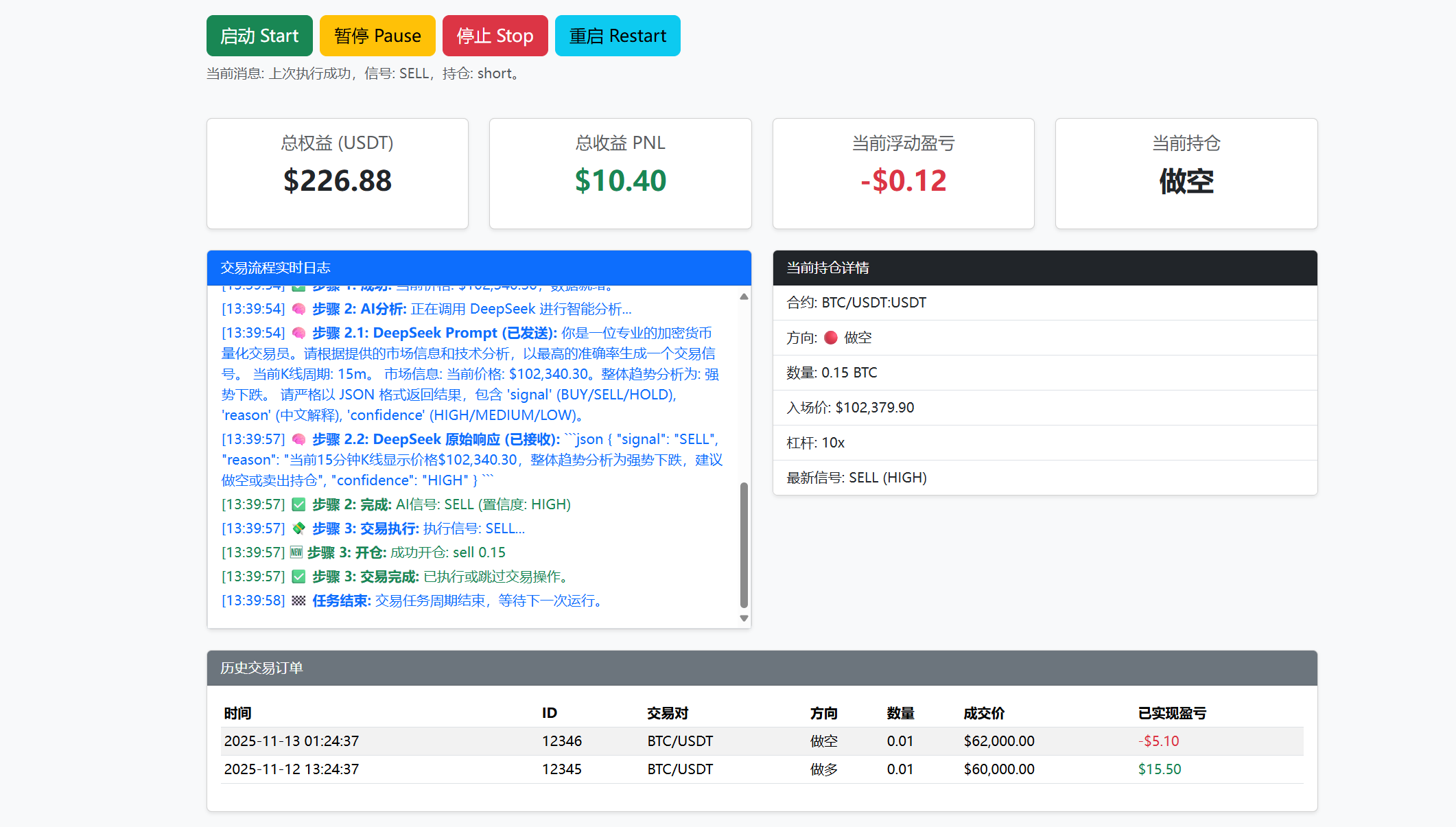1456x827 pixels.
Task: Click brain icon at DeepSeek Prompt step 2.1
Action: click(x=298, y=334)
